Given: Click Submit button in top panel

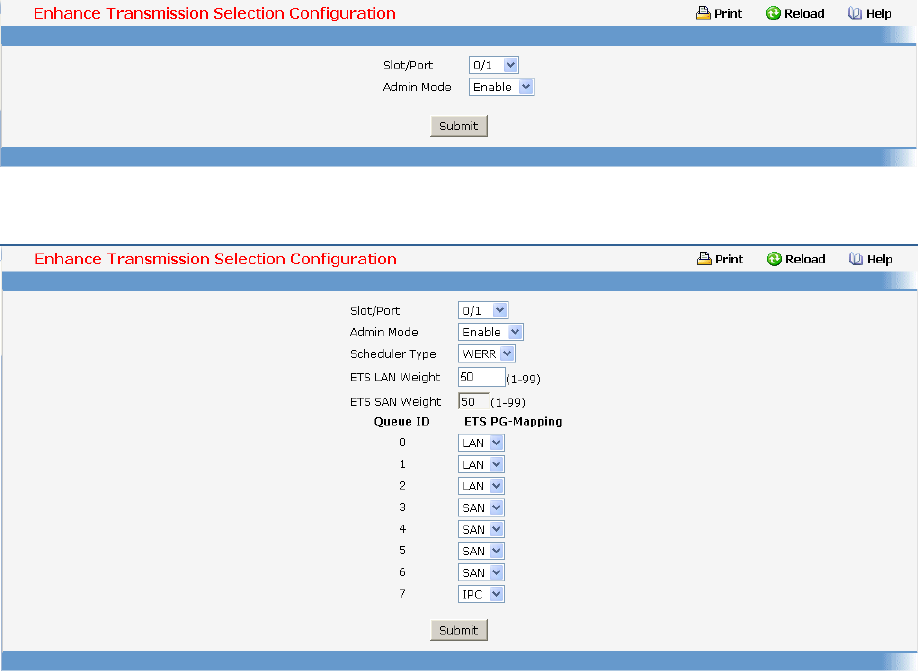Looking at the screenshot, I should pos(458,126).
